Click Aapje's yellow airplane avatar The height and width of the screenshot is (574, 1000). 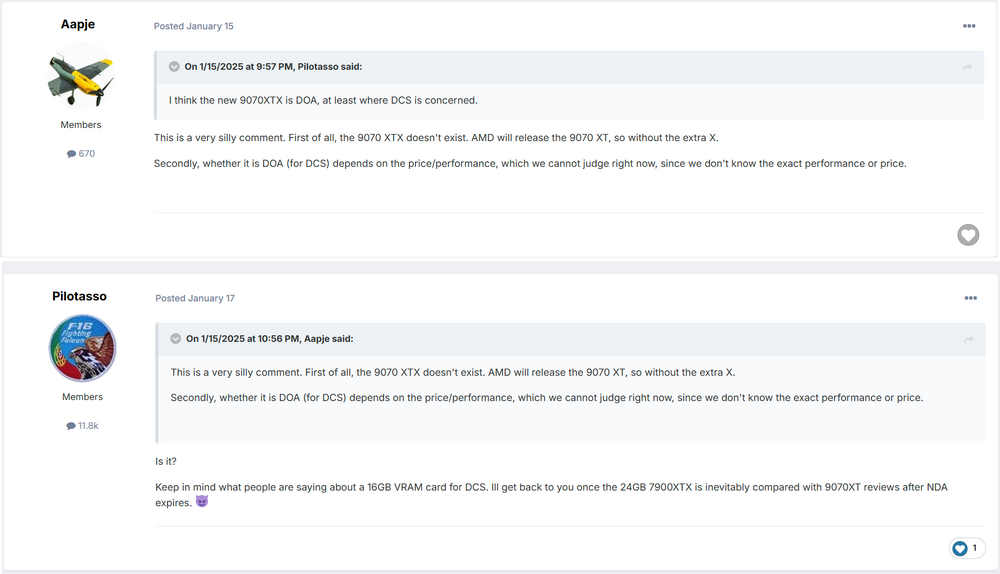[x=82, y=76]
